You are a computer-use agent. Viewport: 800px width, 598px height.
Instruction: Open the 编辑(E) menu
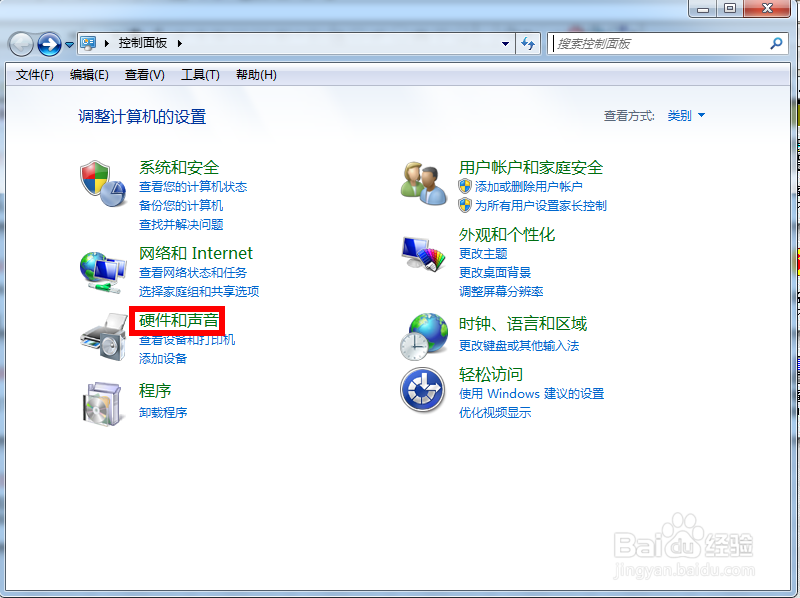point(89,75)
